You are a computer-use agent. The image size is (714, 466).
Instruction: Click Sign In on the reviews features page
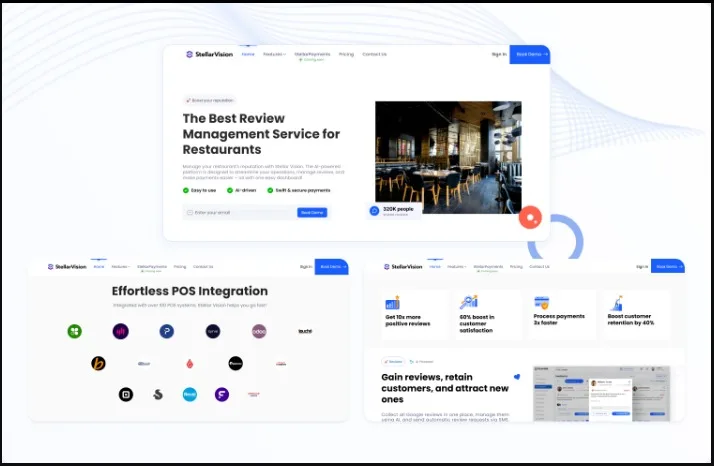(x=642, y=266)
